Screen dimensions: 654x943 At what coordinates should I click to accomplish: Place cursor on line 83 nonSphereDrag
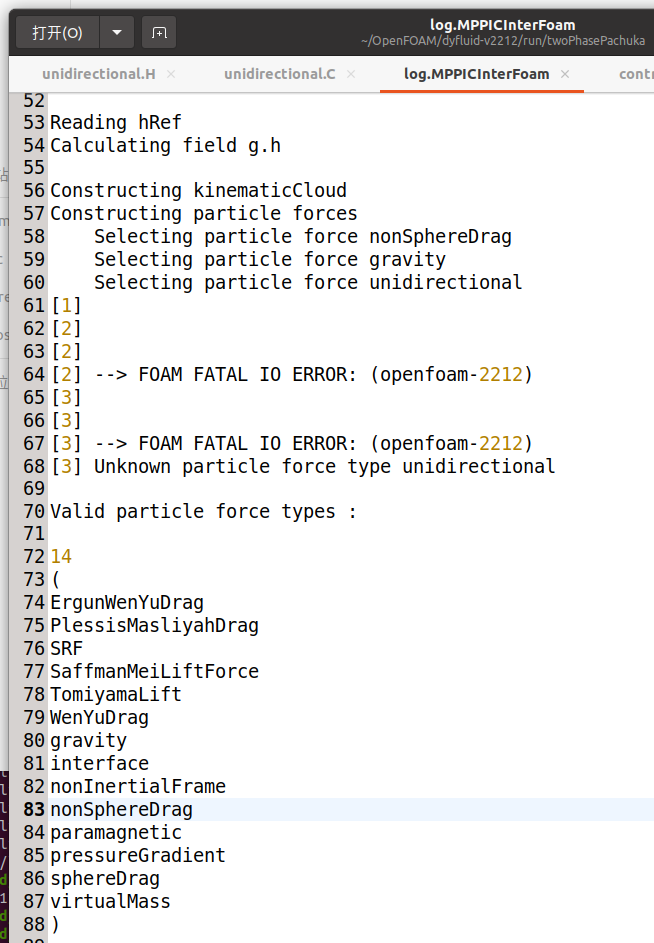click(x=121, y=809)
